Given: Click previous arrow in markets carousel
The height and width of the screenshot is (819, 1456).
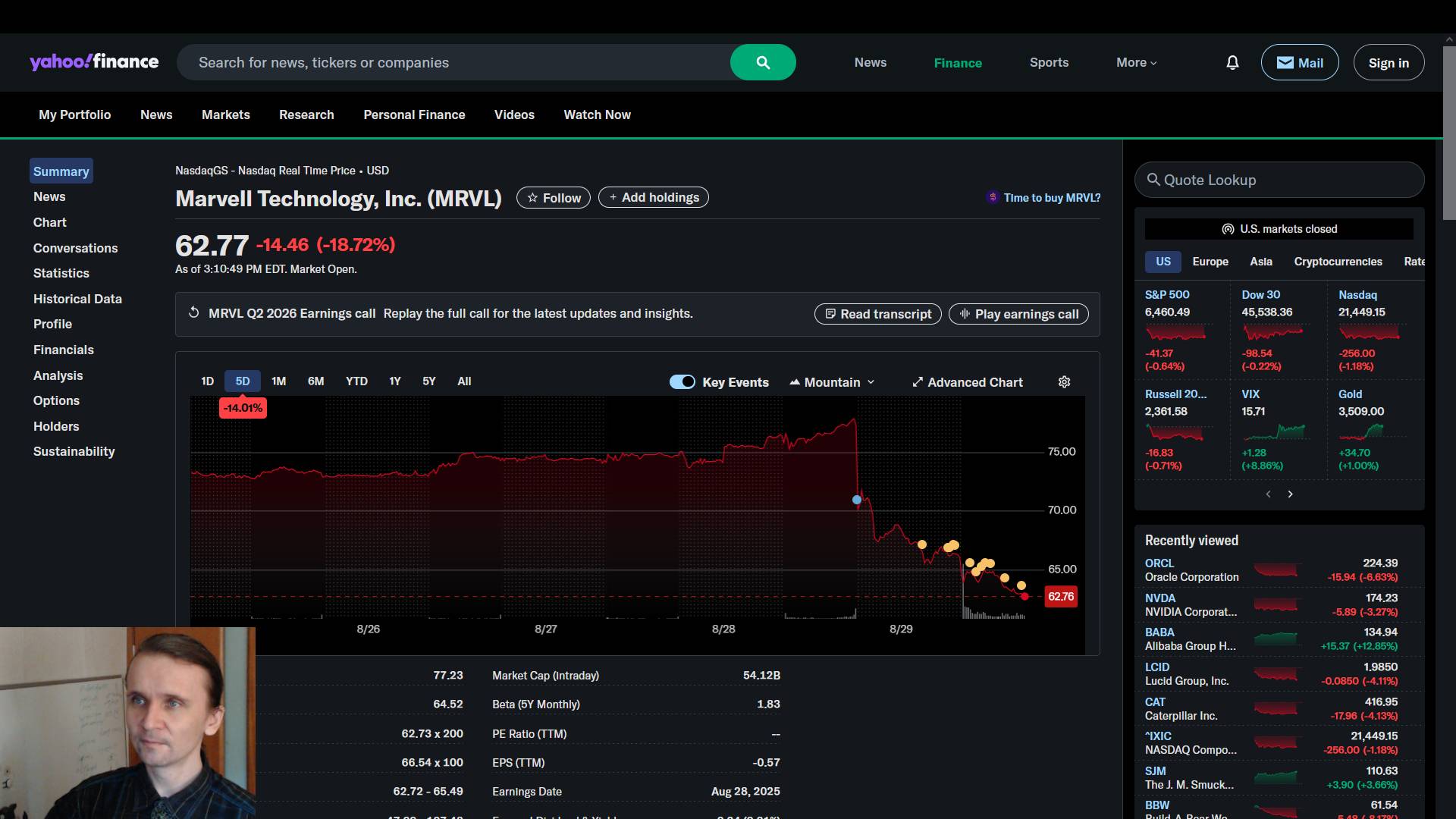Looking at the screenshot, I should (x=1268, y=494).
